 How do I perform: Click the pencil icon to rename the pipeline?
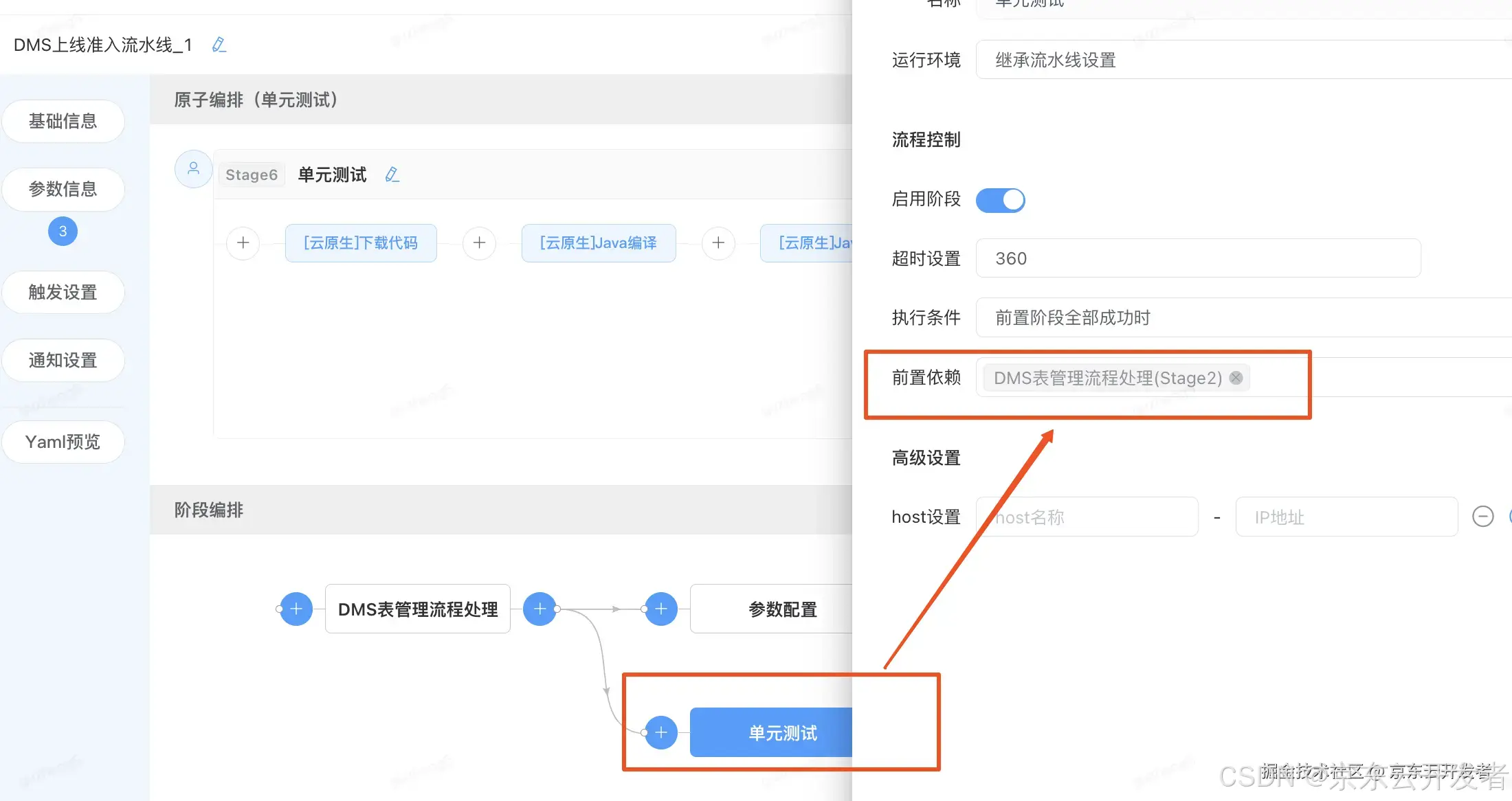(219, 44)
